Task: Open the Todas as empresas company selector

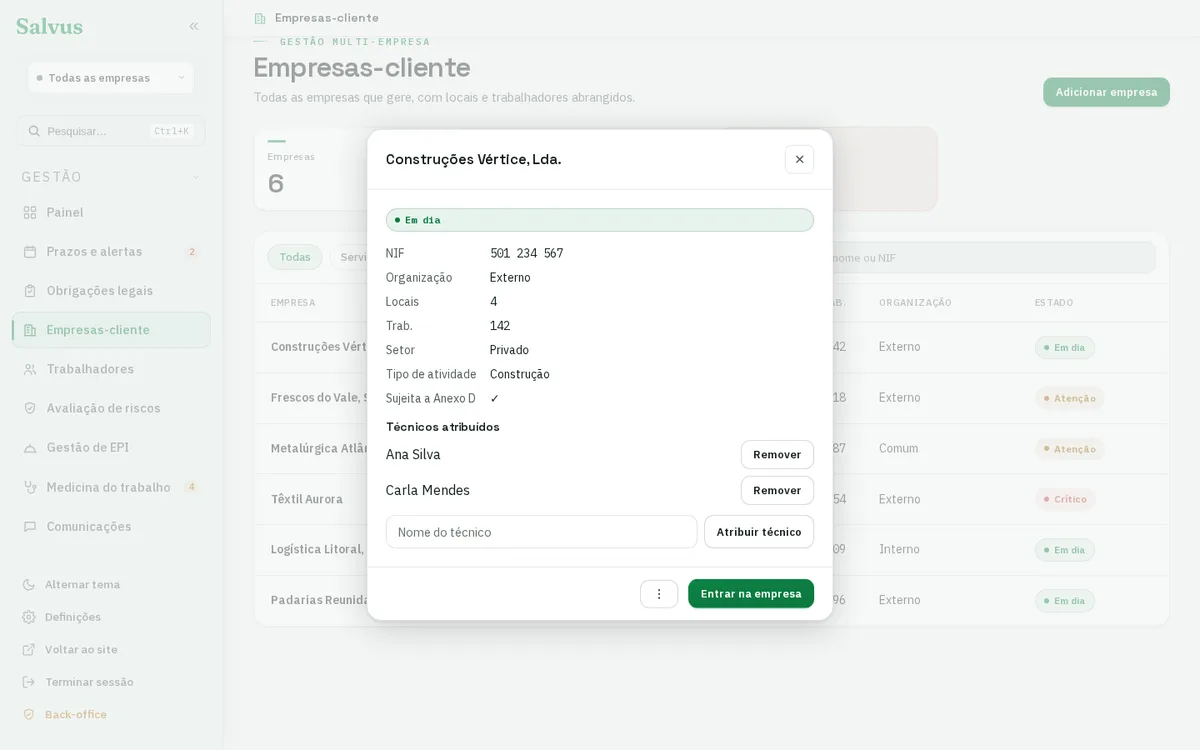Action: 111,77
